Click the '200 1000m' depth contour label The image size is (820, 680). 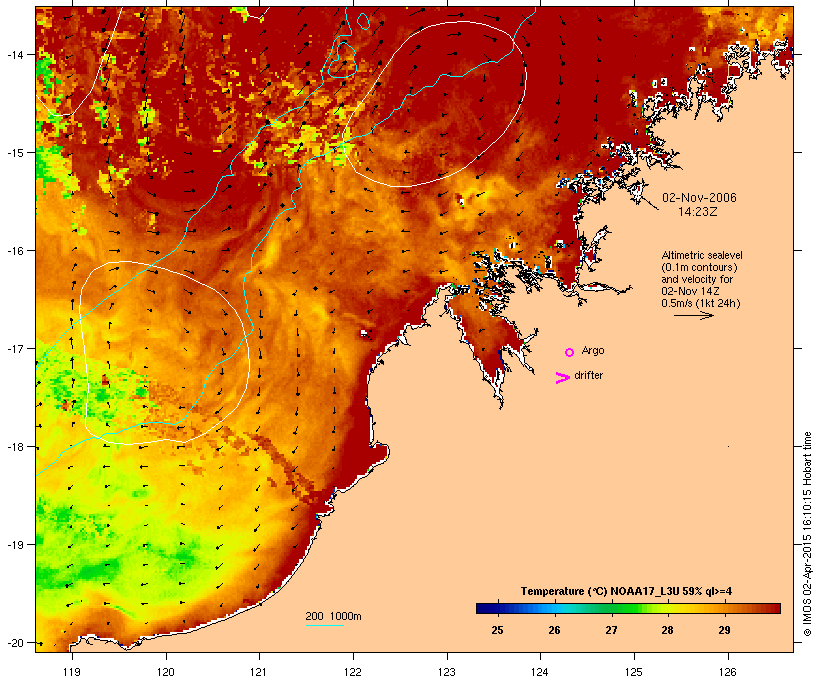(x=333, y=616)
